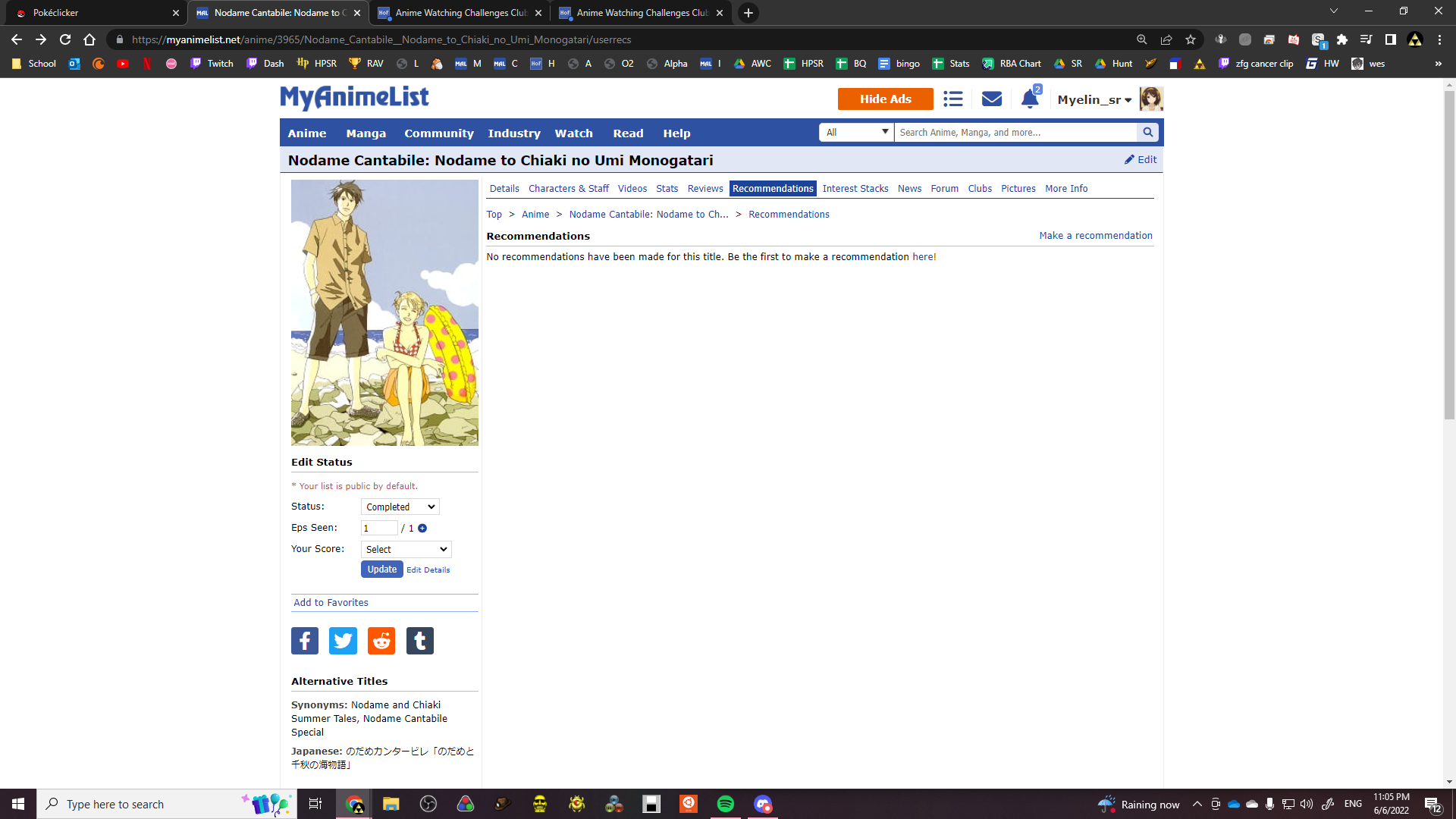Open the MyAnimeList list icon menu
The width and height of the screenshot is (1456, 819).
point(952,99)
